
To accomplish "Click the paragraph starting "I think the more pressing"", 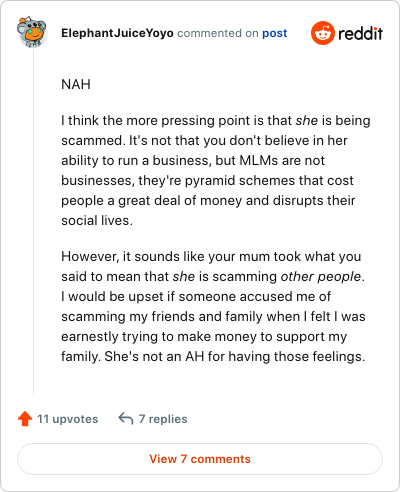I will (x=216, y=170).
